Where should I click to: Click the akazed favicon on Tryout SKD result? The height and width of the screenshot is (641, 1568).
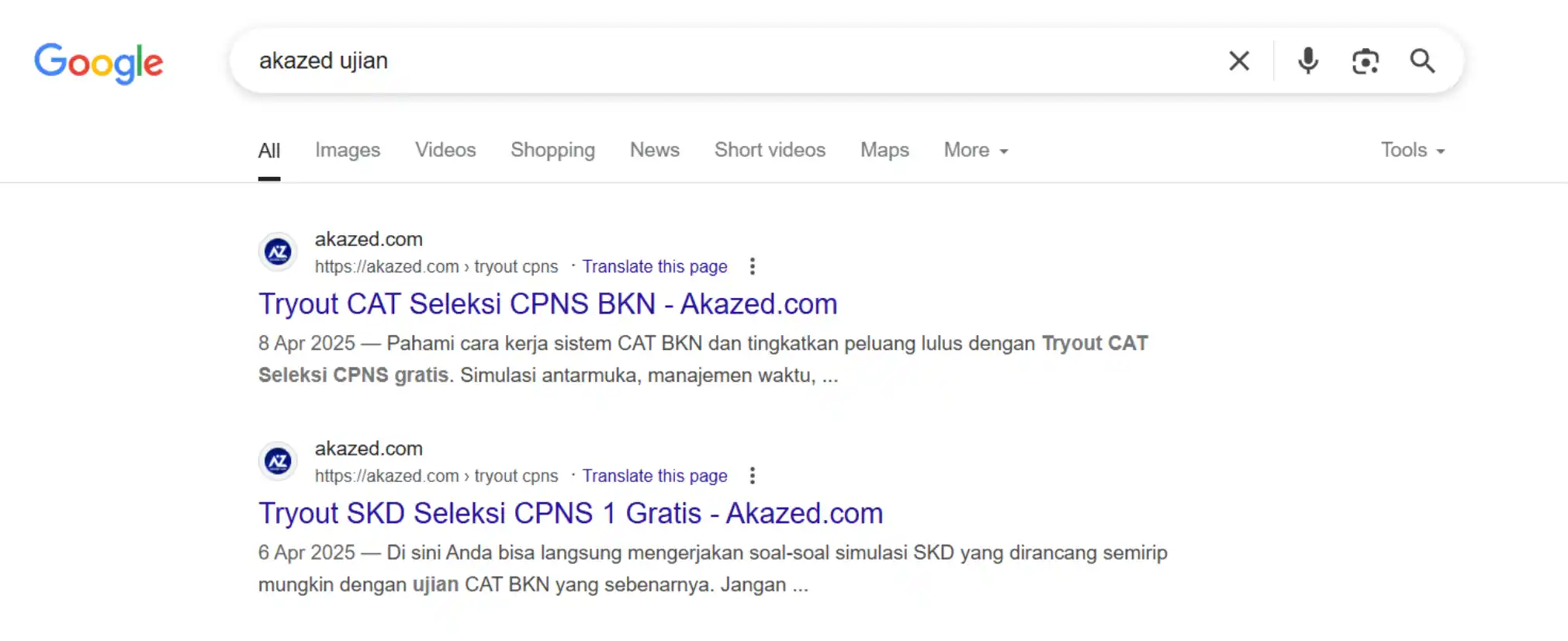point(278,462)
